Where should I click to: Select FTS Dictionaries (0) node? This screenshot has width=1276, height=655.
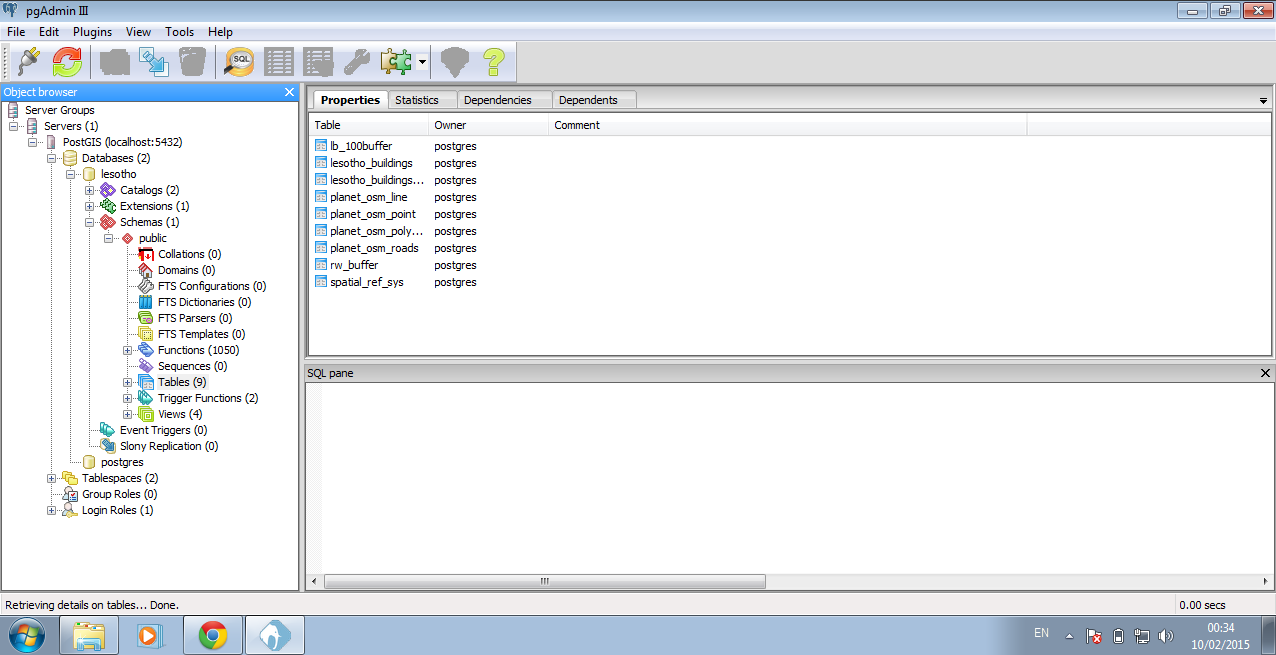[x=204, y=302]
